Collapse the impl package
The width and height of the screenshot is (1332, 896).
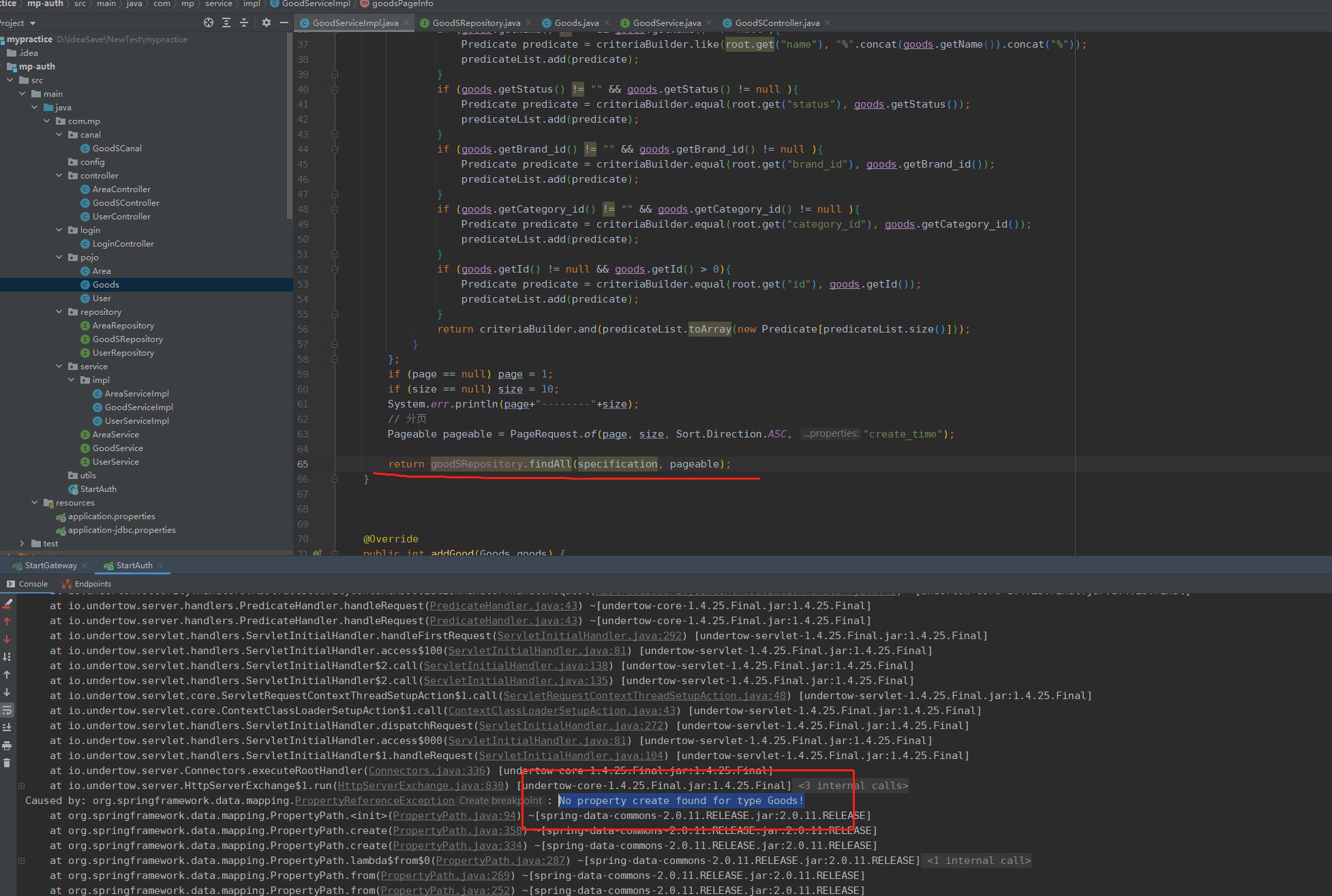72,380
